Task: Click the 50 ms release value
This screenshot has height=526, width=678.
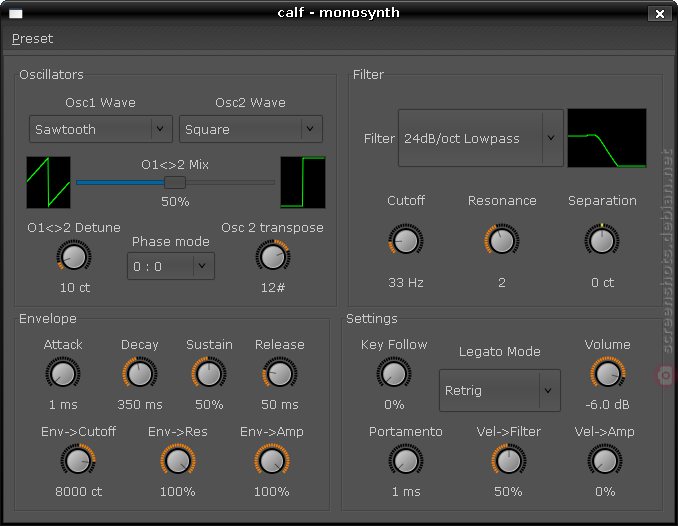Action: point(280,405)
